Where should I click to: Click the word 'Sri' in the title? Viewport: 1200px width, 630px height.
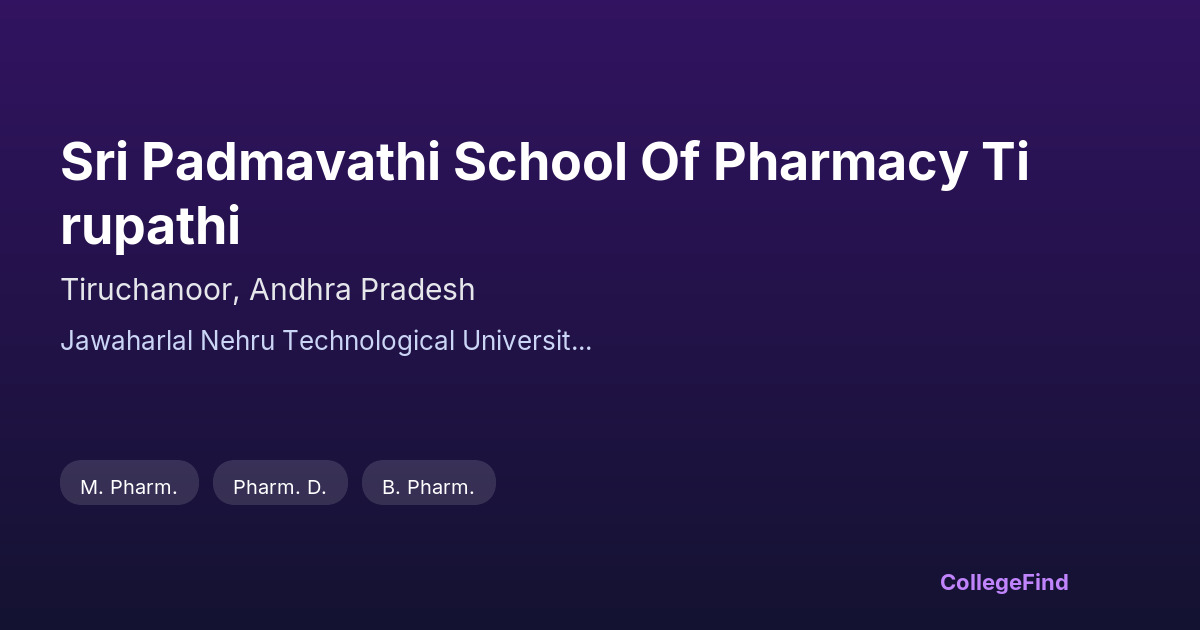click(x=92, y=162)
